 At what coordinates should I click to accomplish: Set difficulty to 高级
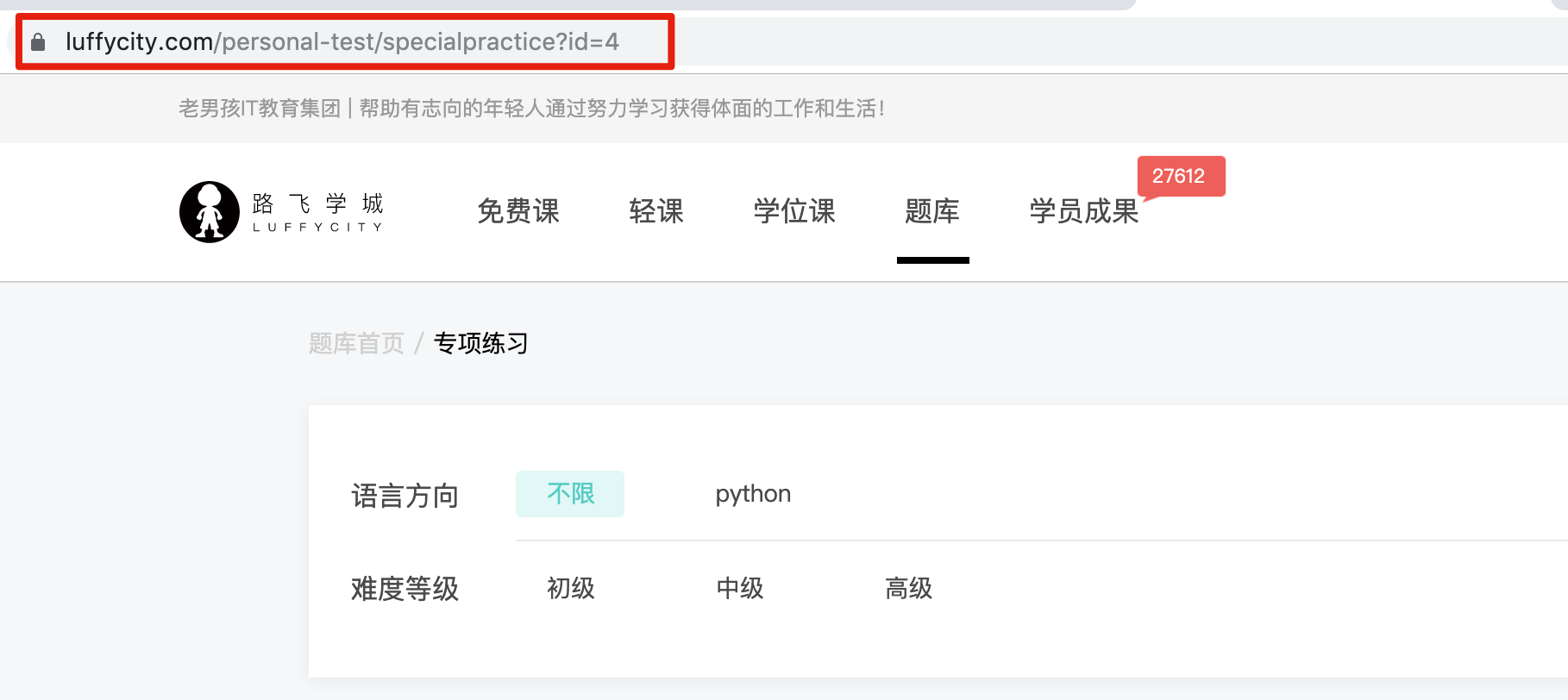(x=908, y=589)
